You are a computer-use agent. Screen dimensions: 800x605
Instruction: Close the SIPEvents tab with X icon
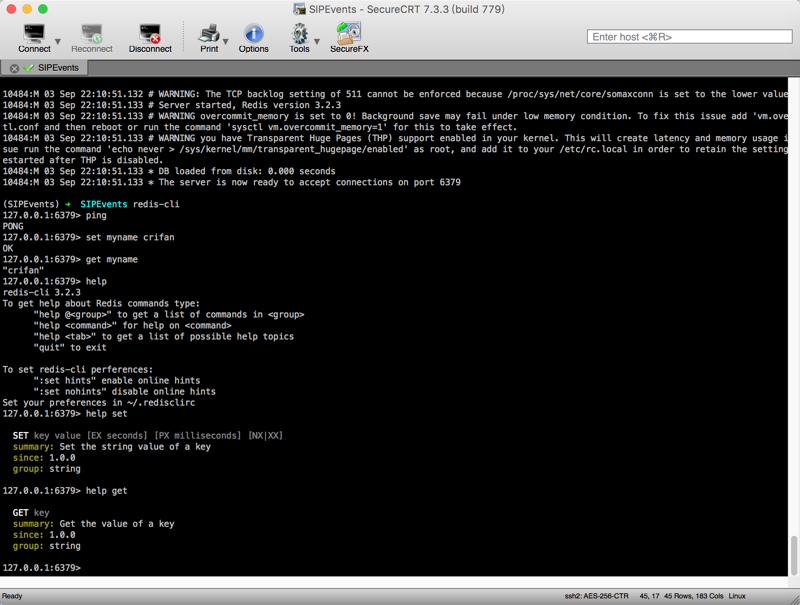(14, 68)
